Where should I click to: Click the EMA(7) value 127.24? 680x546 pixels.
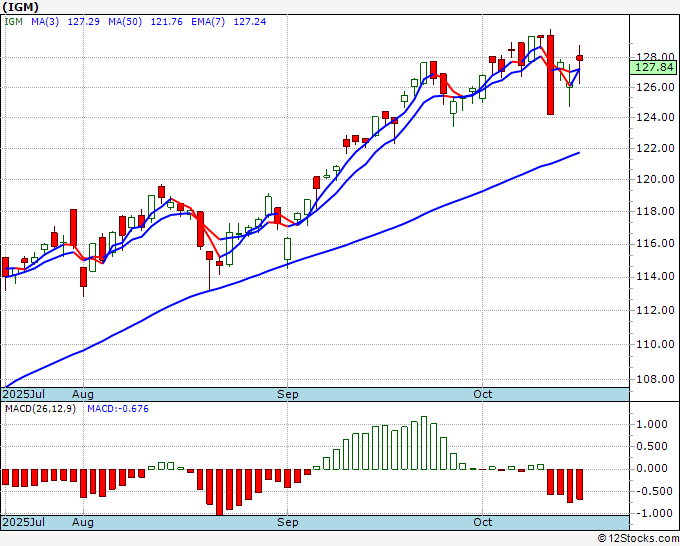coord(250,22)
